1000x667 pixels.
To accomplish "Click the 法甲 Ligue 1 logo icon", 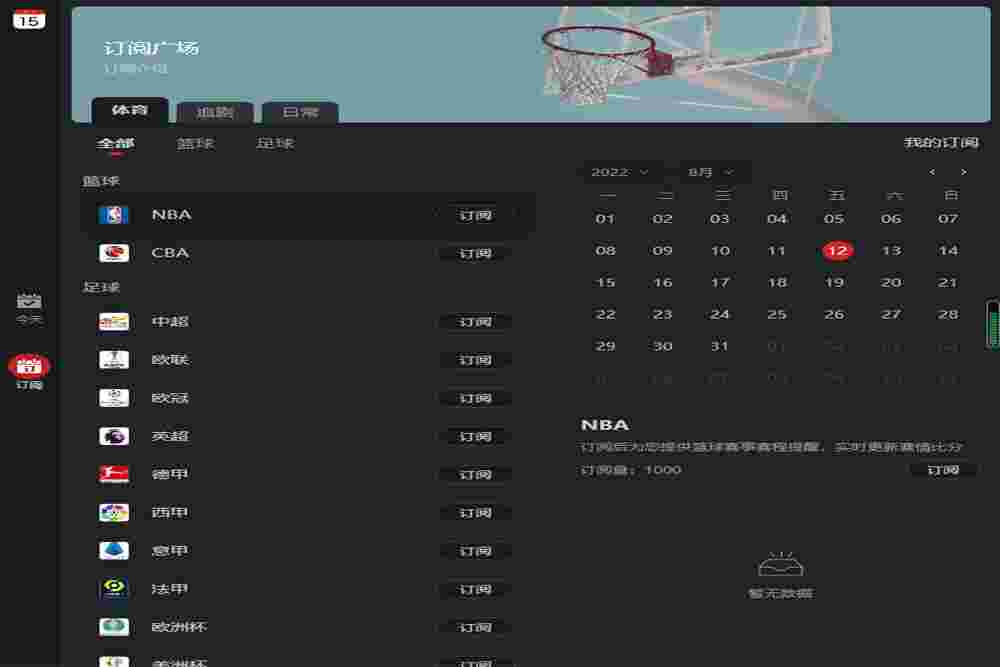I will pos(113,590).
